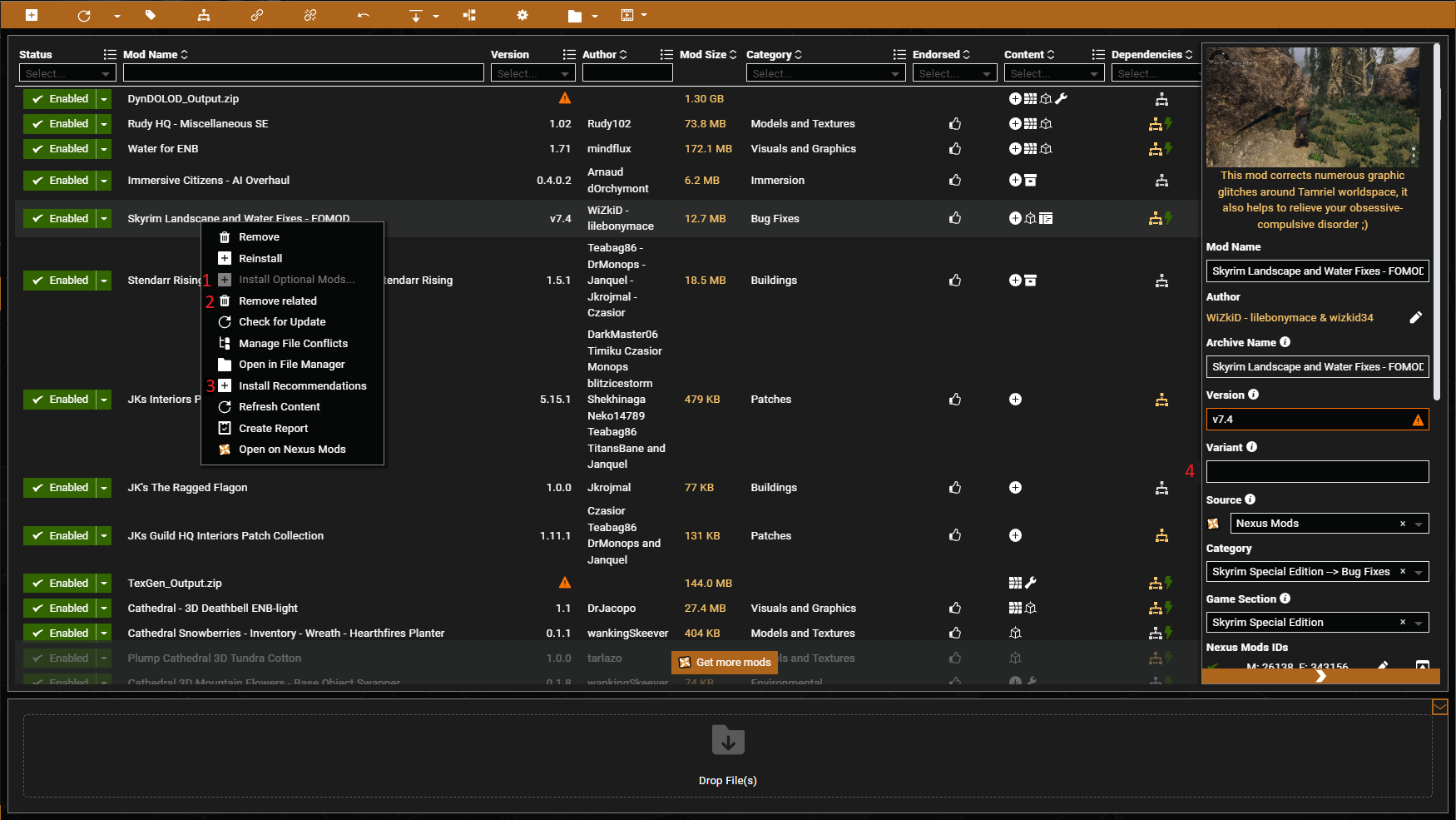The image size is (1456, 820).
Task: Choose Open in File Manager from menu
Action: (292, 365)
